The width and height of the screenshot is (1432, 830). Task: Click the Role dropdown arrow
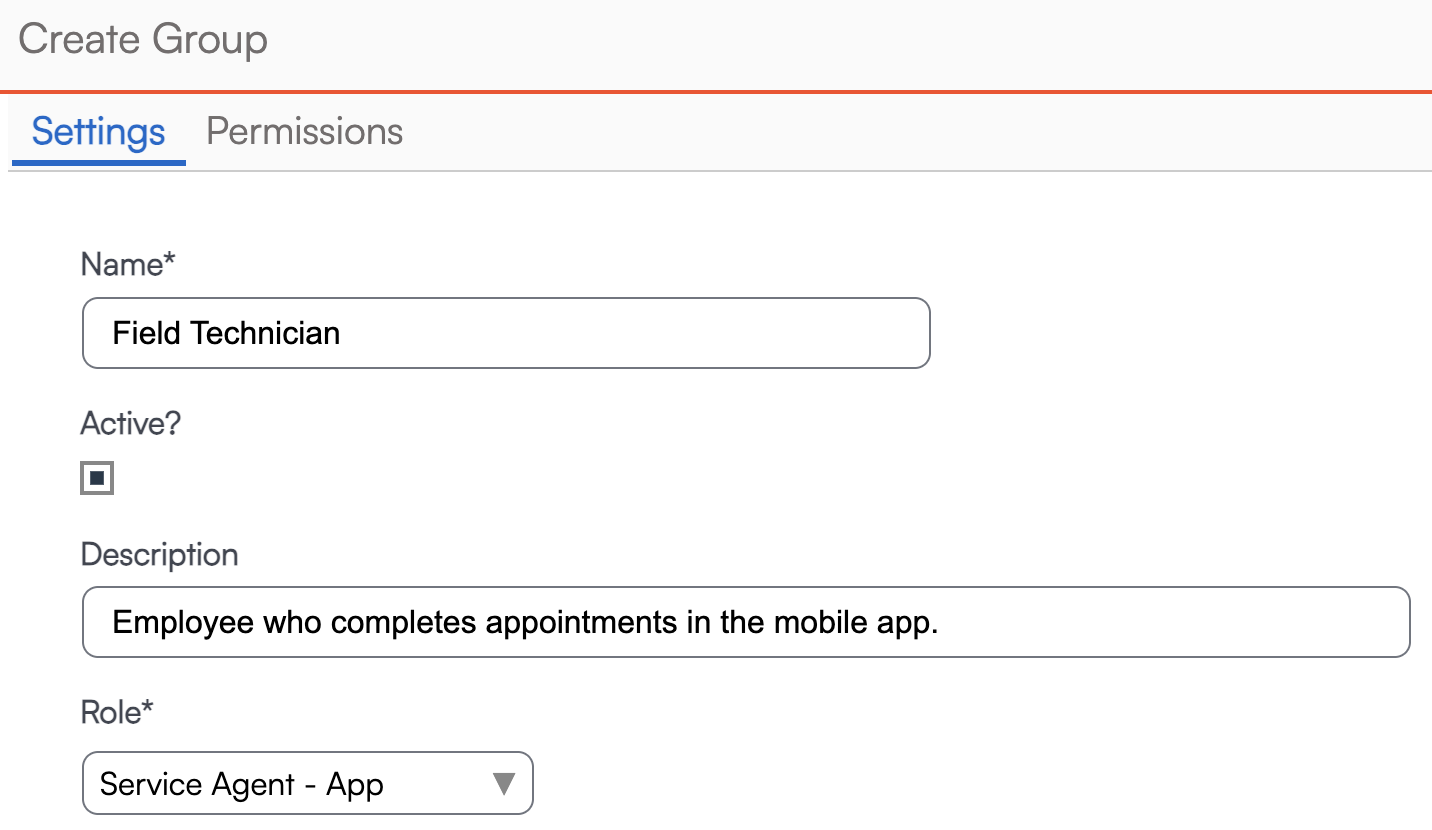(504, 784)
